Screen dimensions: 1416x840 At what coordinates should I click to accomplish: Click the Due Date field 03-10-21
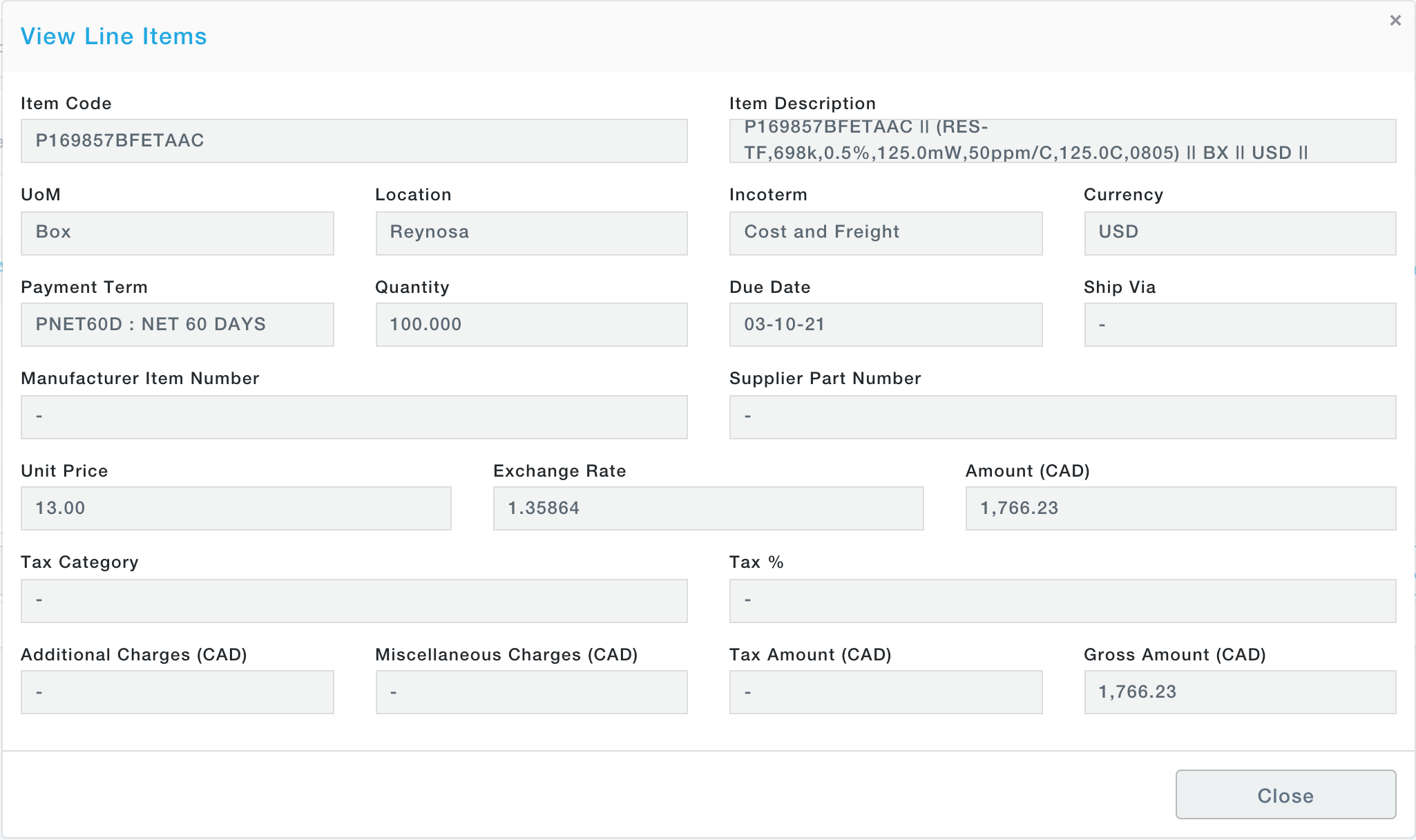click(886, 325)
